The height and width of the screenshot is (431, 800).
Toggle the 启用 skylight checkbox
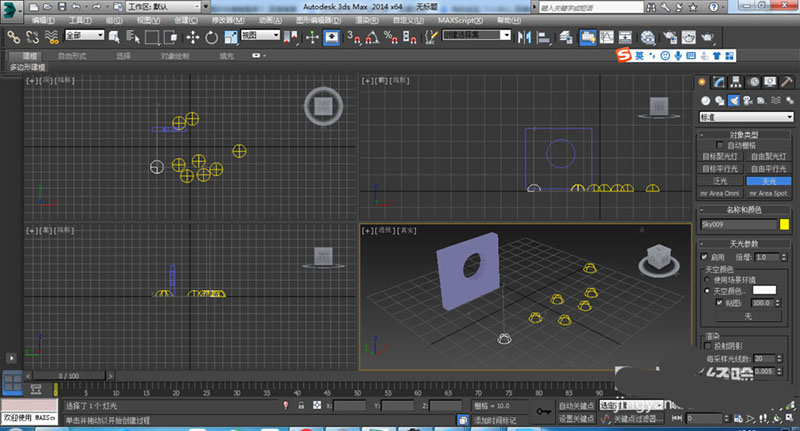pyautogui.click(x=706, y=257)
